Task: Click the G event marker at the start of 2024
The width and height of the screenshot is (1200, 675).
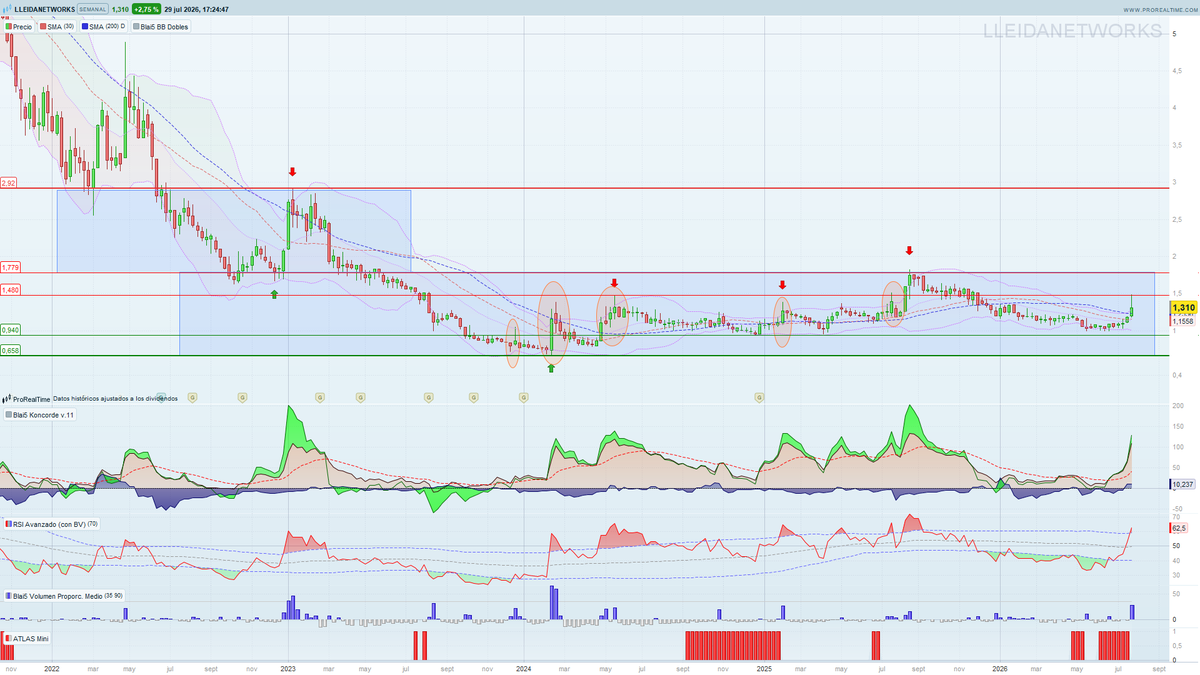Action: coord(523,398)
